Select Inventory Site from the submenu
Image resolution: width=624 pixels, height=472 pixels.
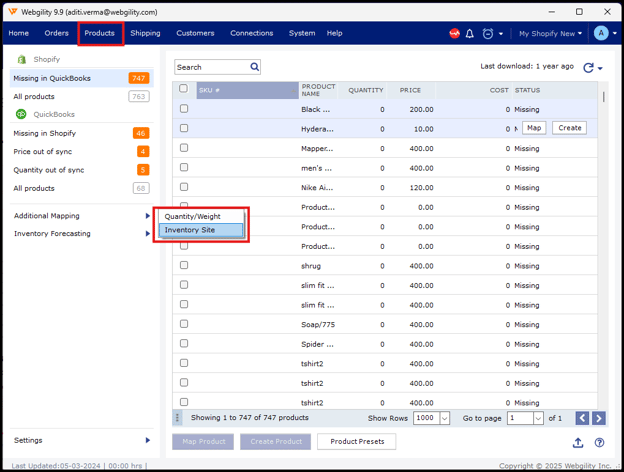(x=200, y=230)
